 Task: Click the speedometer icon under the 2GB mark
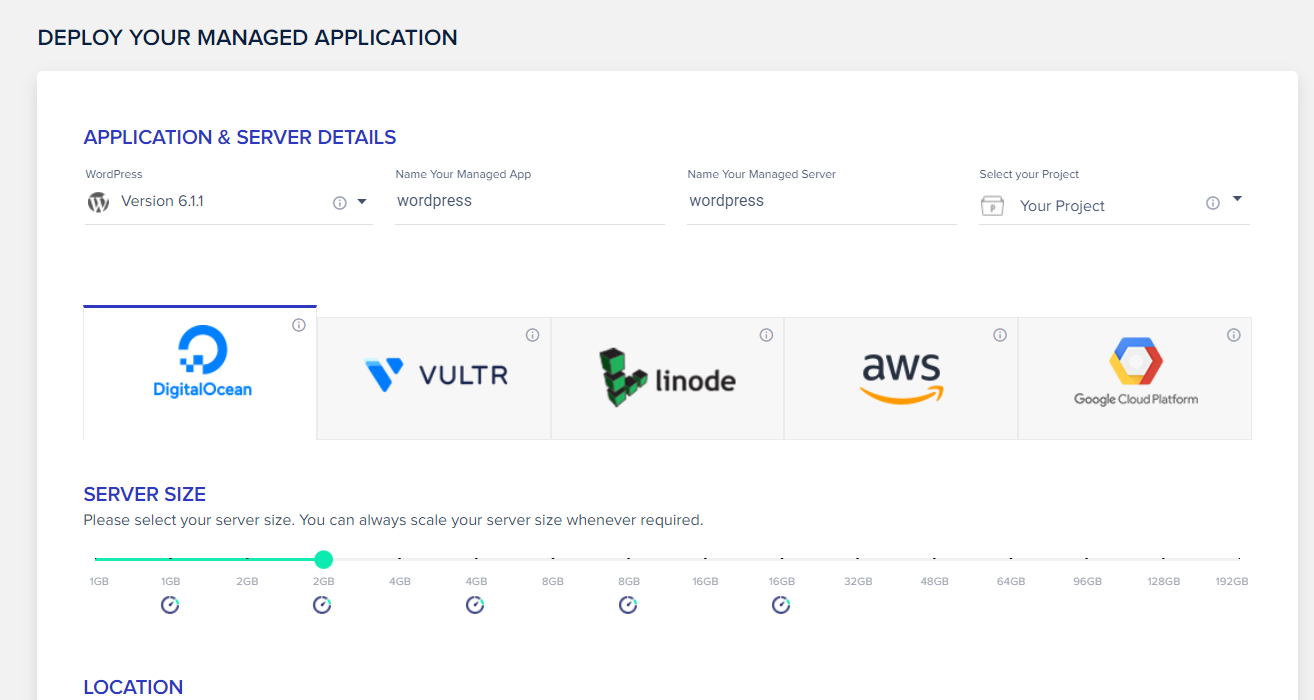[322, 605]
